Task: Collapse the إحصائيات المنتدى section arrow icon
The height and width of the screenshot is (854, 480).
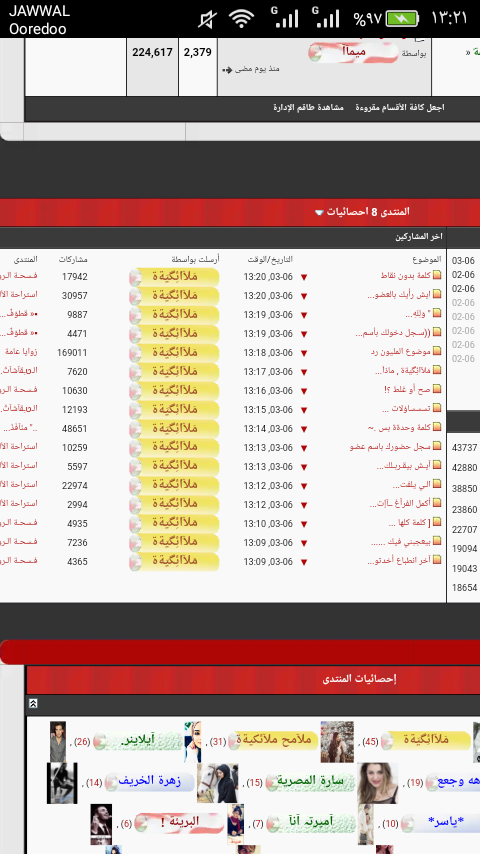Action: [x=33, y=704]
